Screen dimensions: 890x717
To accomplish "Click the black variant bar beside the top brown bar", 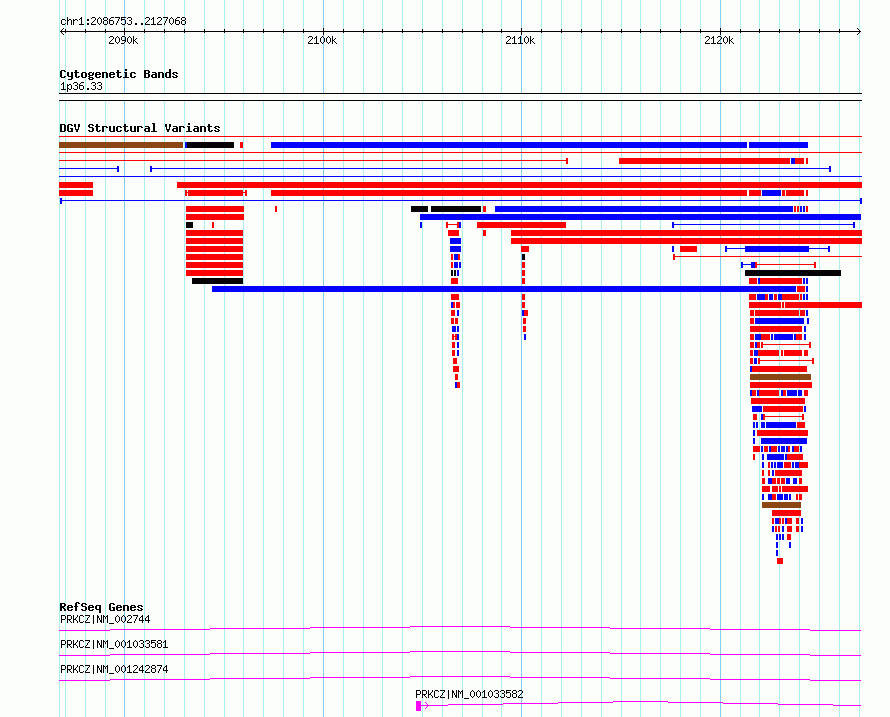I will [x=210, y=145].
